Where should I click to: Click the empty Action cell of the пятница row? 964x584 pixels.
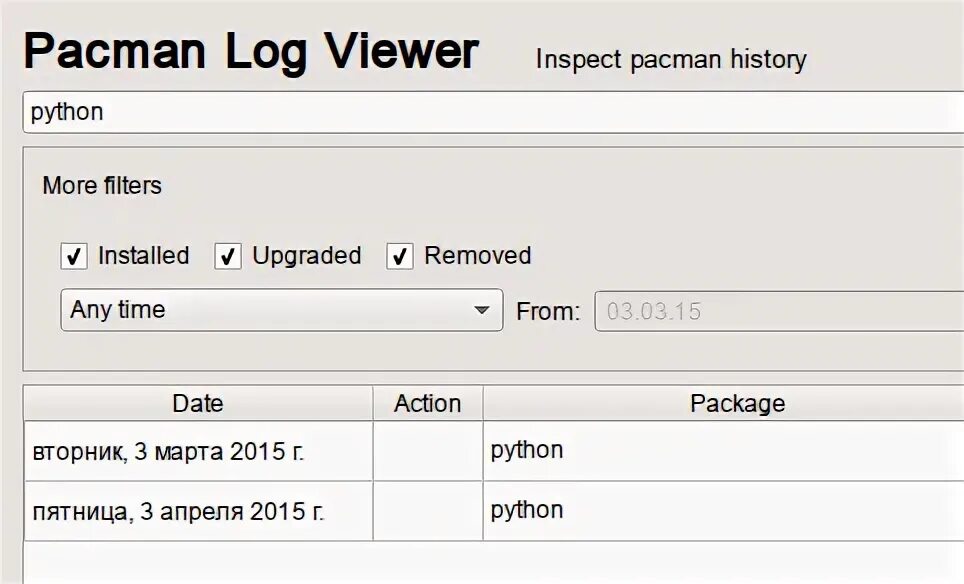click(427, 511)
